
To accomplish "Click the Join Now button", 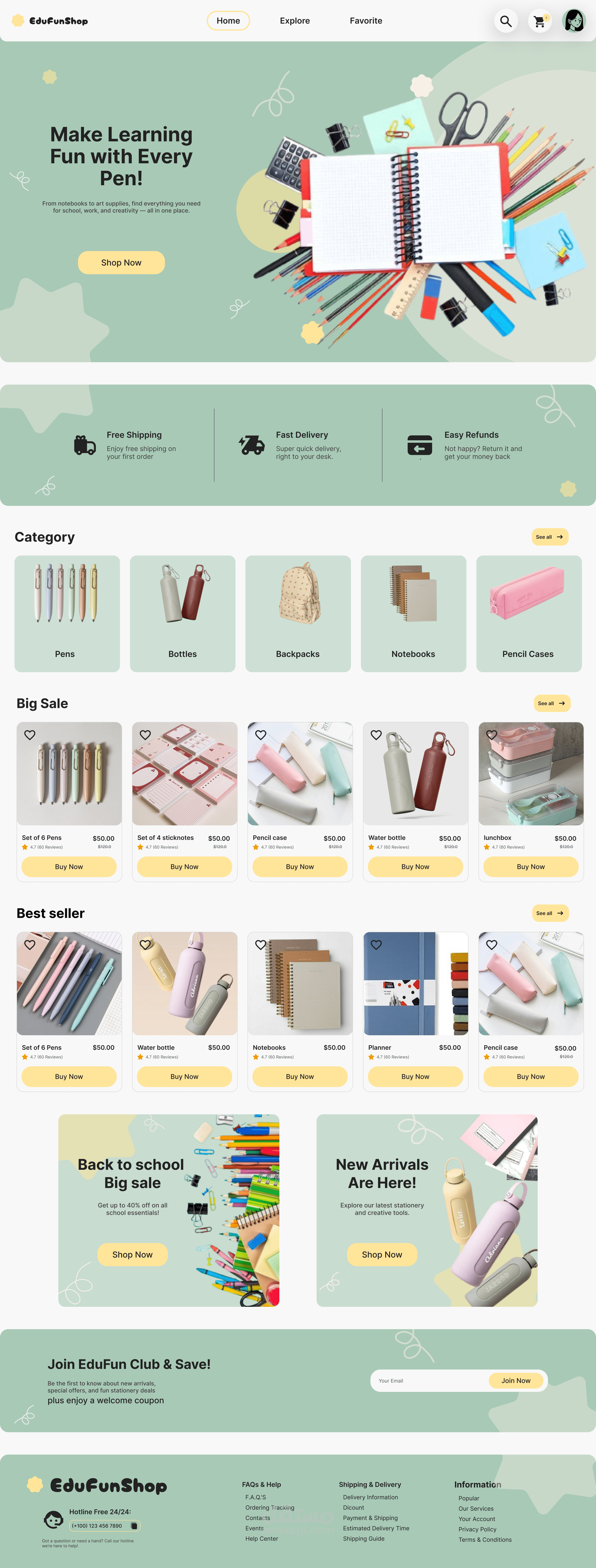I will coord(516,1380).
